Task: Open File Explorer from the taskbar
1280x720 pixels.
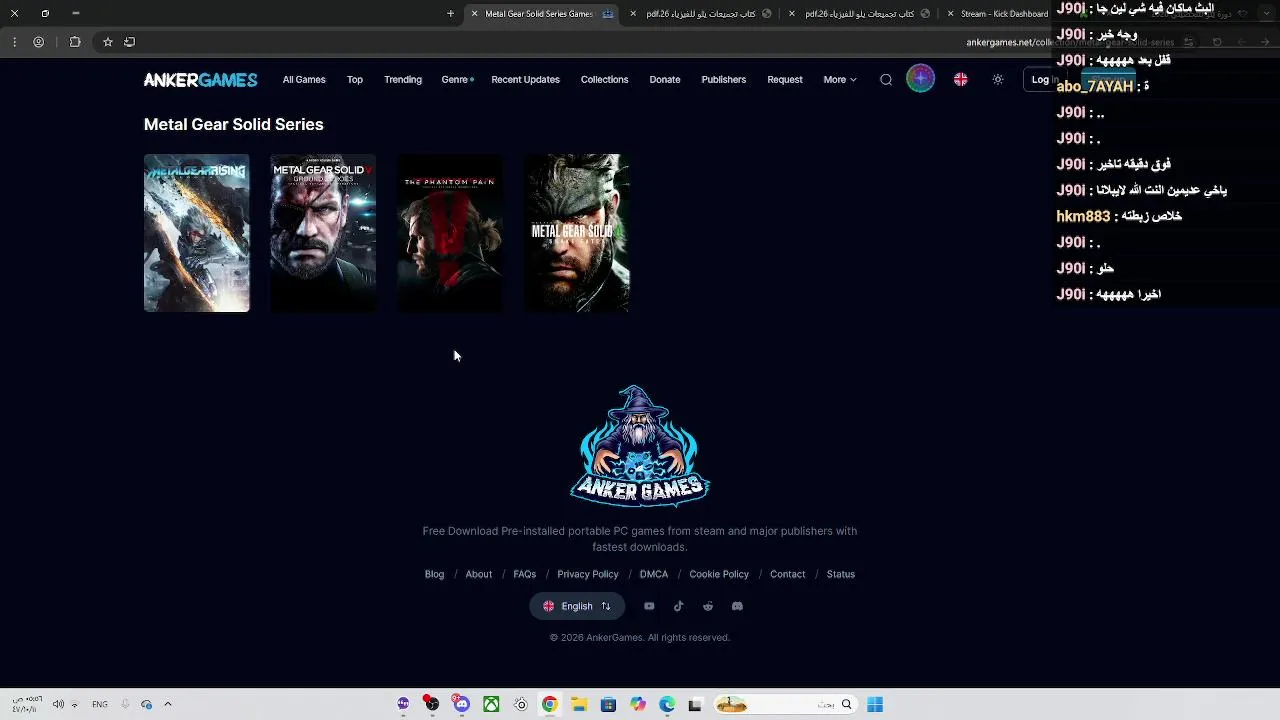Action: 579,705
